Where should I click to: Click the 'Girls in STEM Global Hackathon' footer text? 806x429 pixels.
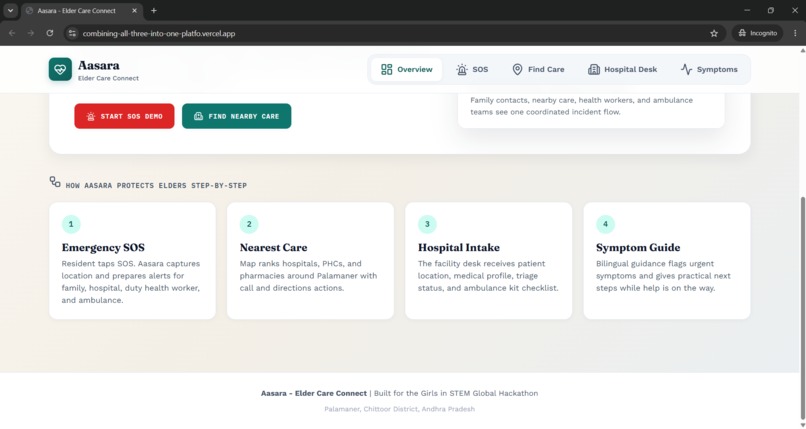(479, 393)
